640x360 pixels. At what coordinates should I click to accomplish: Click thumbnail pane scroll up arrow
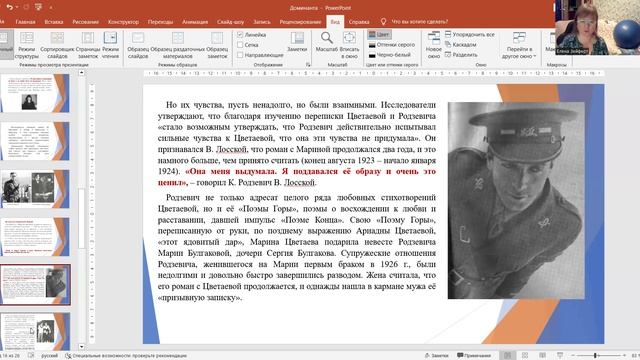pos(82,73)
